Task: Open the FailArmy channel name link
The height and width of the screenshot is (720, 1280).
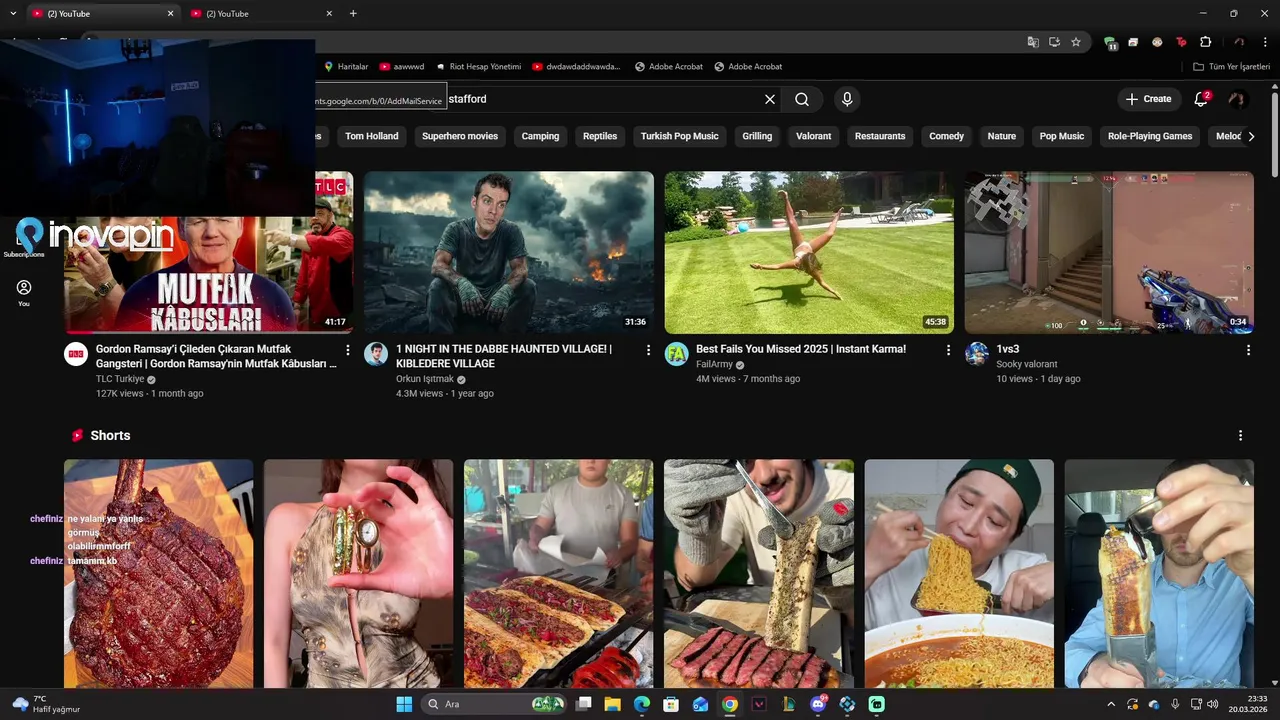Action: (x=715, y=365)
